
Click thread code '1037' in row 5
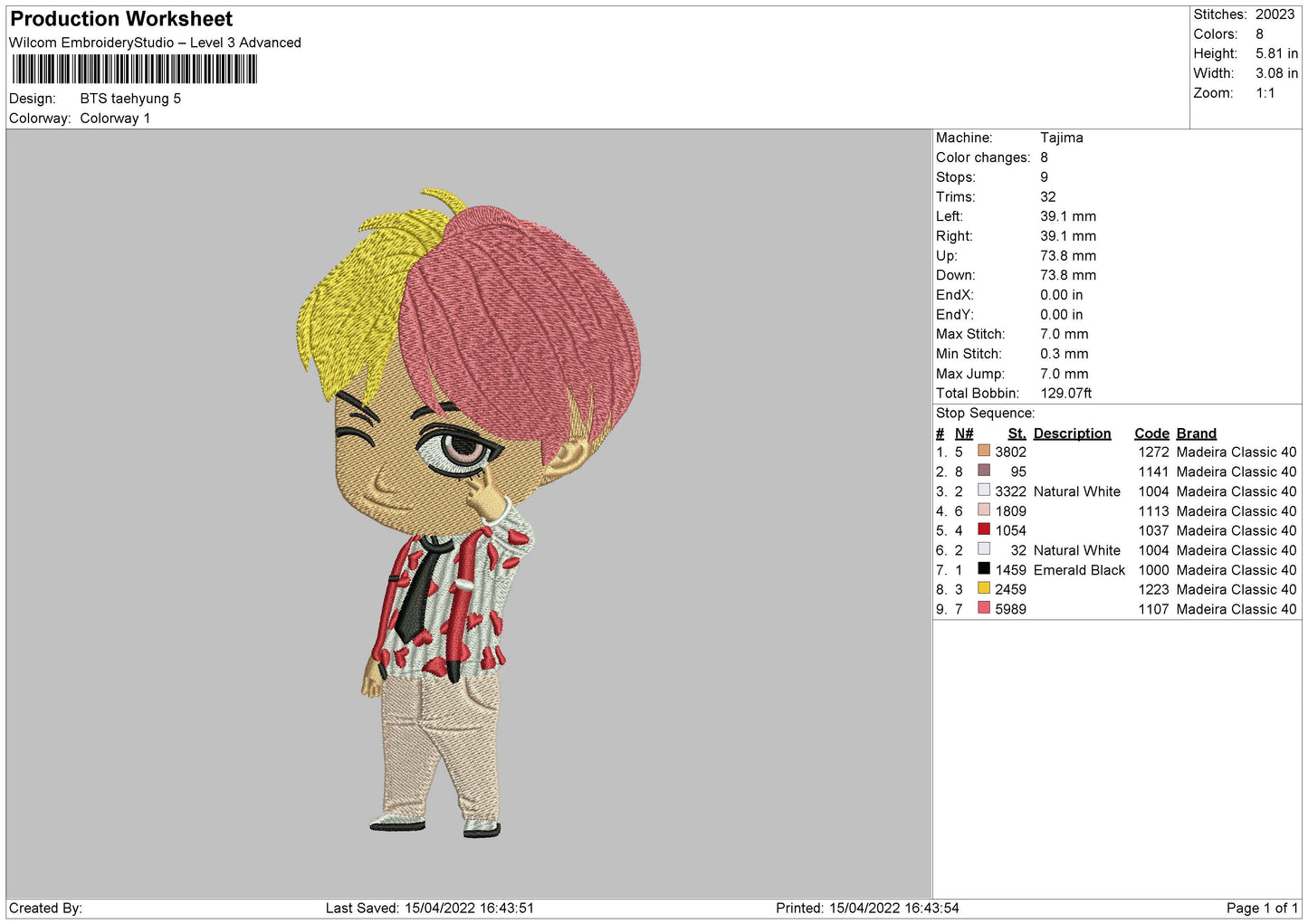point(1153,531)
